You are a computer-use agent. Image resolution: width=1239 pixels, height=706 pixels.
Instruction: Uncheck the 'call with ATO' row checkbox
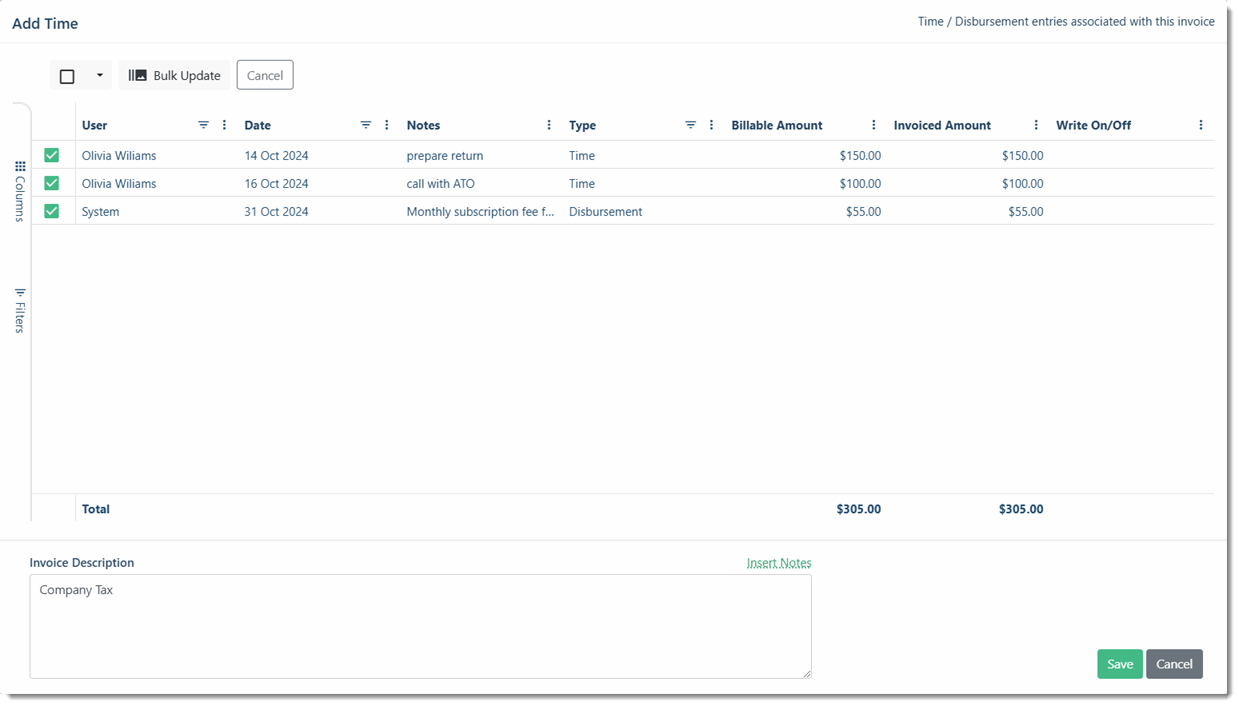52,183
